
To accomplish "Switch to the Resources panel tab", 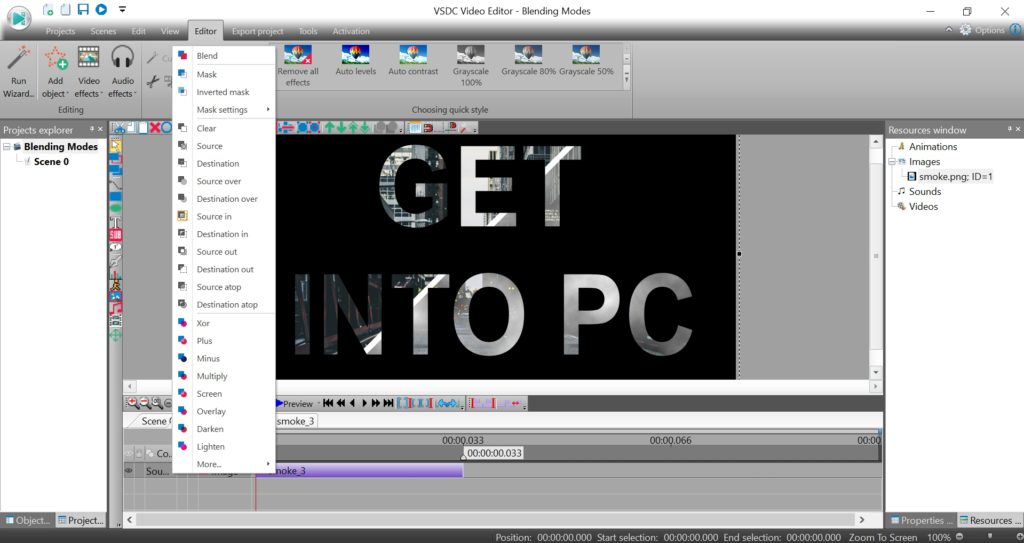I will 989,520.
